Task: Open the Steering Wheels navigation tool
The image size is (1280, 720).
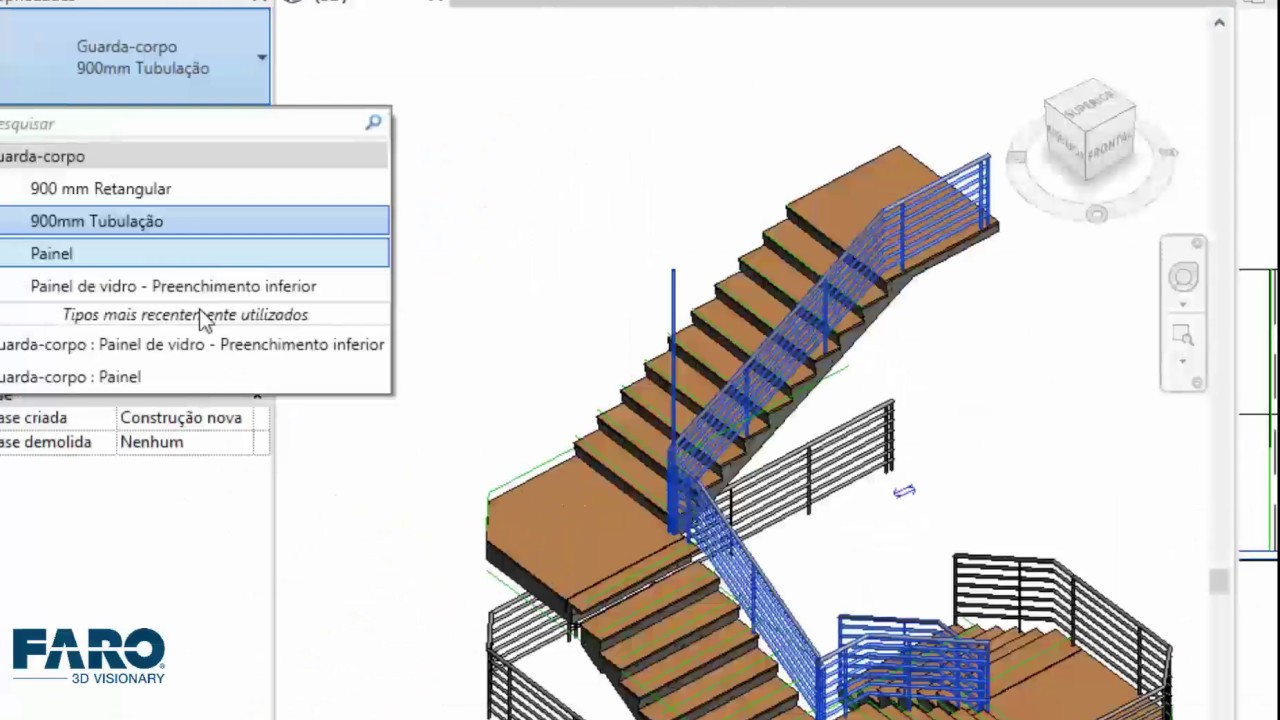Action: [1183, 277]
